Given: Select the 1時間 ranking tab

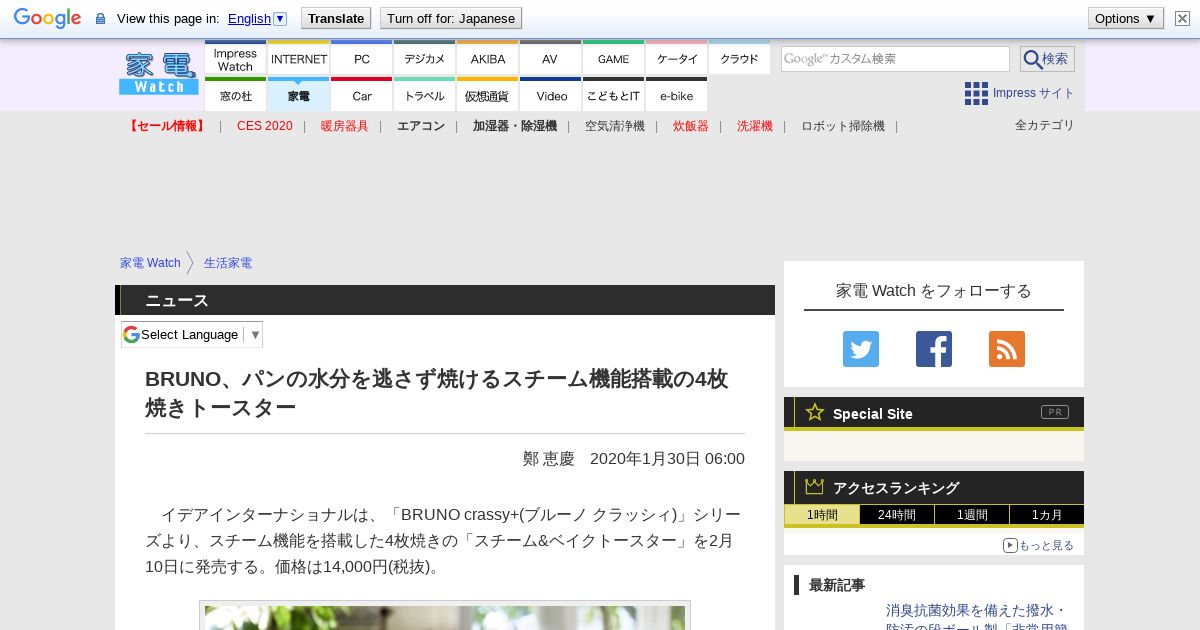Looking at the screenshot, I should click(x=822, y=515).
